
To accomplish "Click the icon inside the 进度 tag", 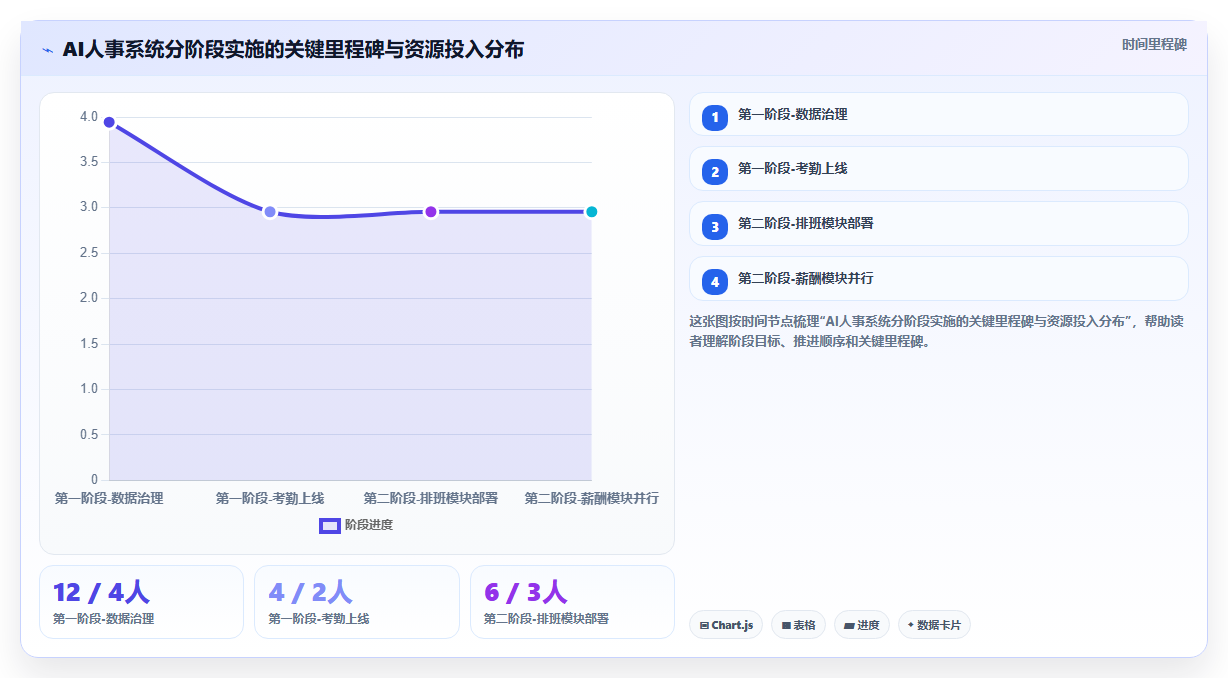I will tap(849, 625).
